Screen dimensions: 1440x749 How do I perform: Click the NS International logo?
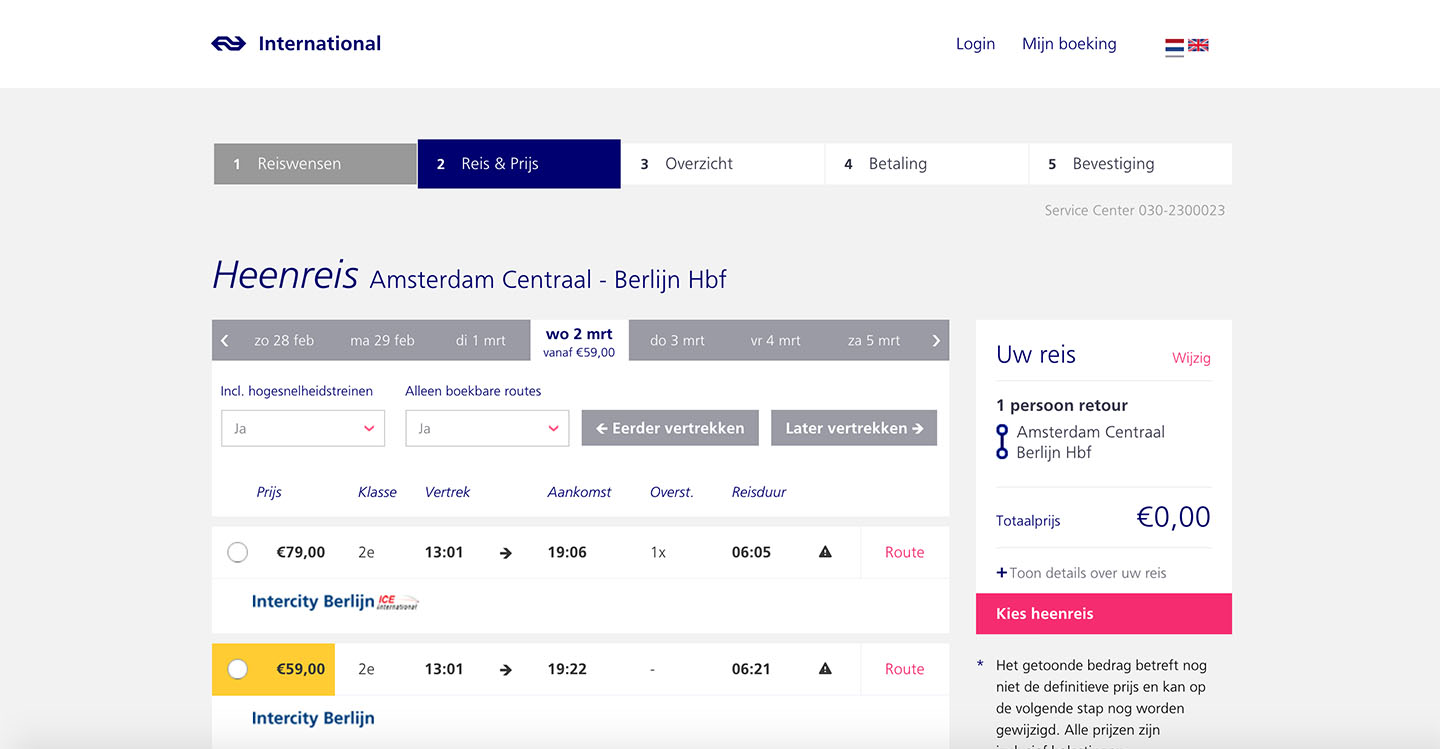[296, 44]
